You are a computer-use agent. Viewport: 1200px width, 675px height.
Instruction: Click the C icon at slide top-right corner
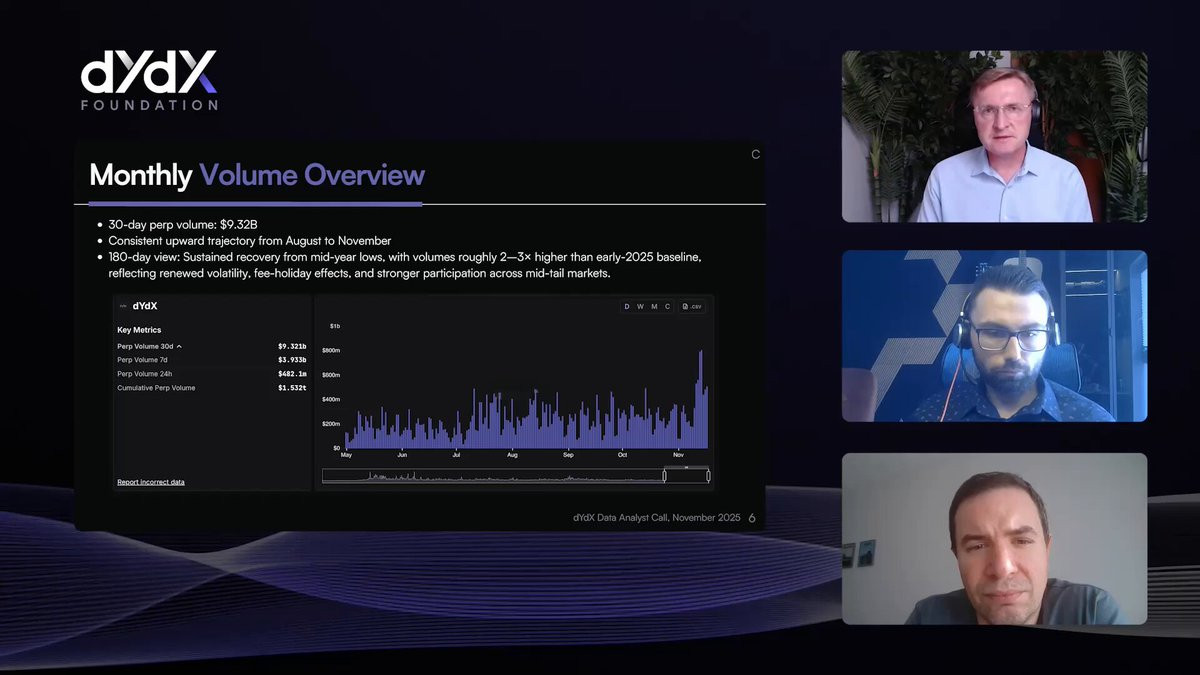point(756,154)
